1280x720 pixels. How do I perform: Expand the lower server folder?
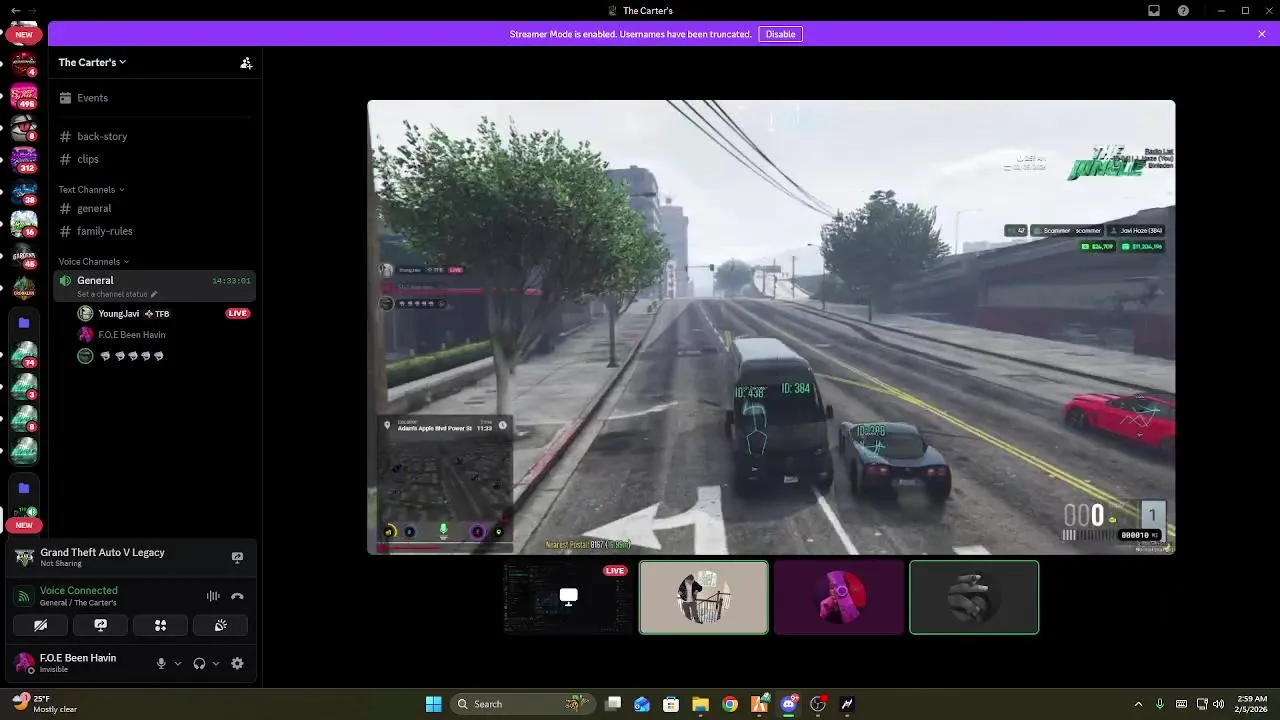coord(24,488)
